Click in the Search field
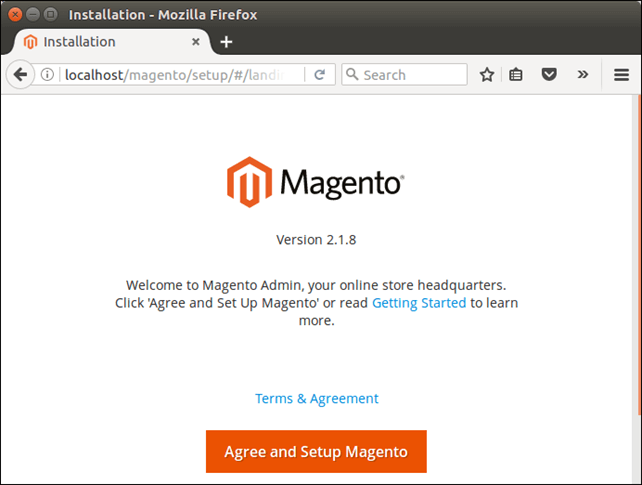Screen dimensions: 642x485 405,74
